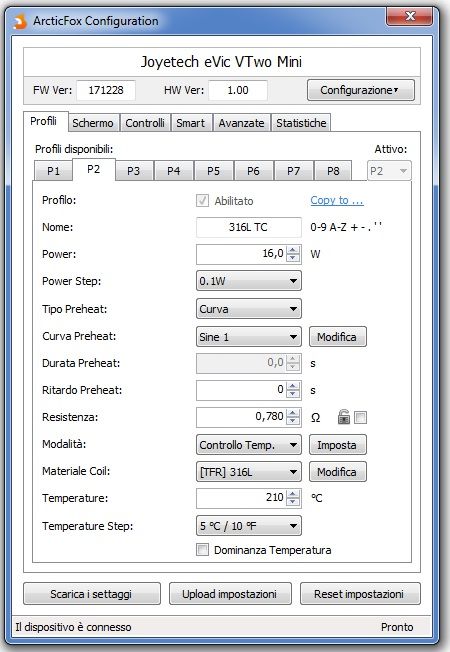Open the Modalità Controllo Temp. dropdown

(x=249, y=445)
